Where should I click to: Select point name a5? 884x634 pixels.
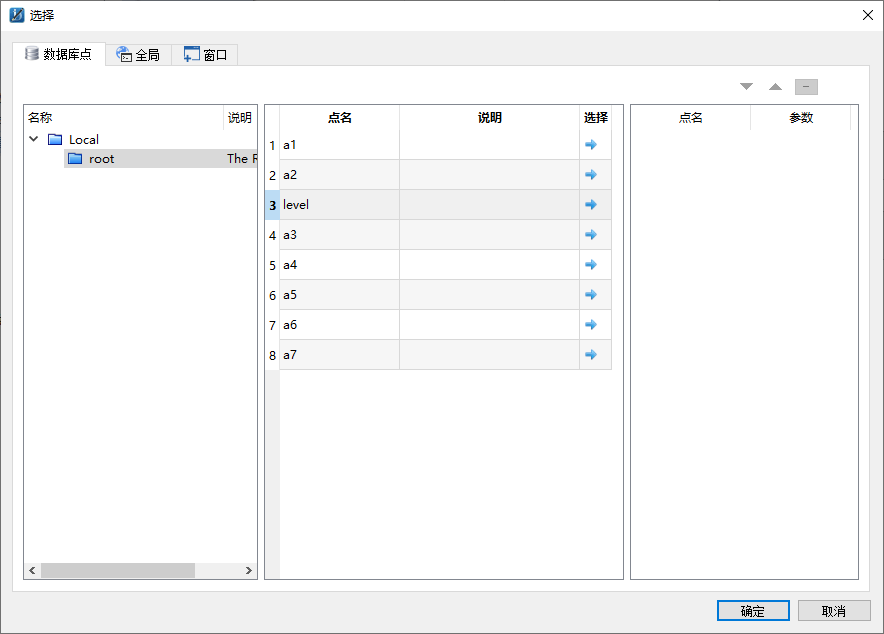coord(339,295)
